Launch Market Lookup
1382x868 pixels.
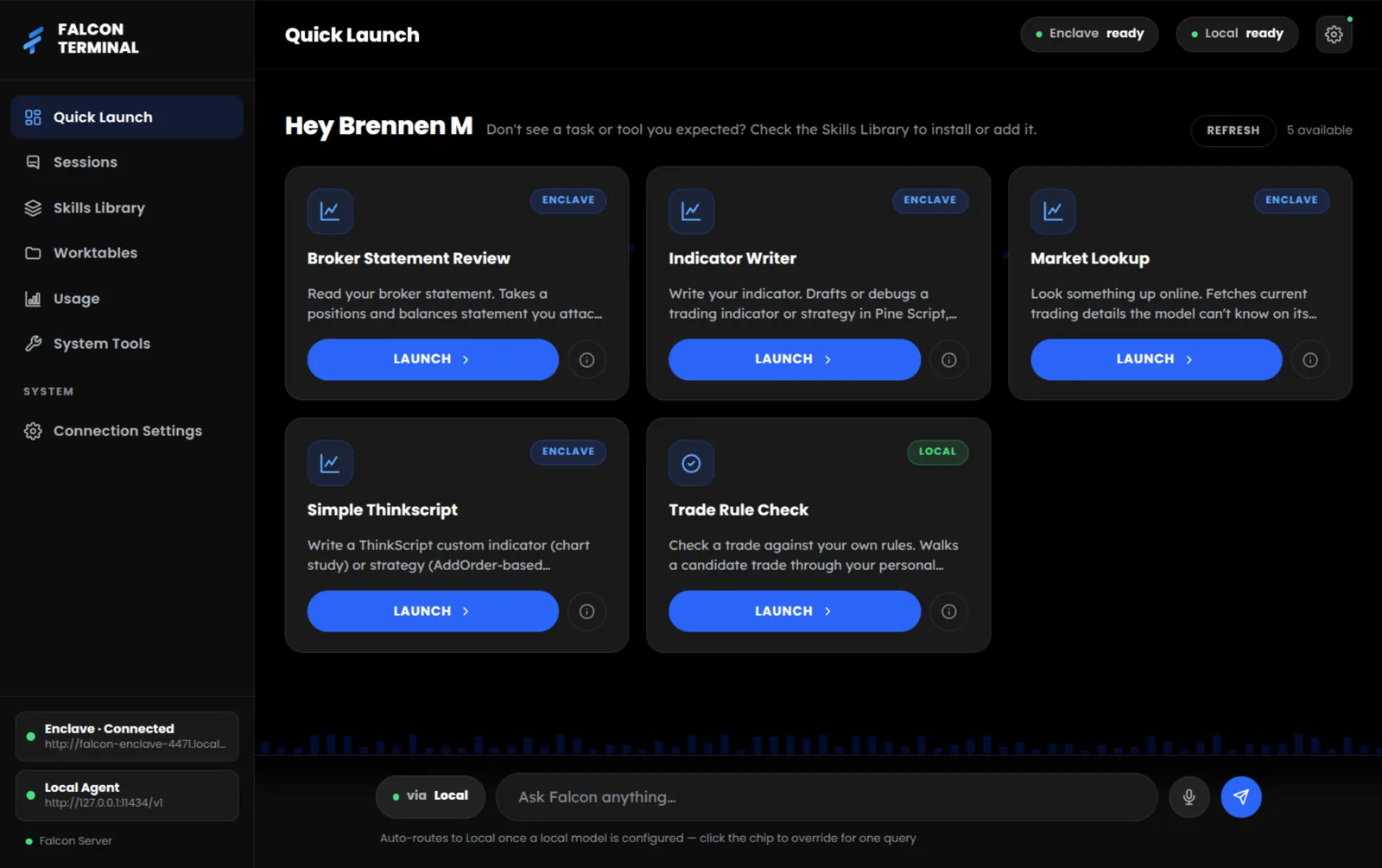point(1156,359)
